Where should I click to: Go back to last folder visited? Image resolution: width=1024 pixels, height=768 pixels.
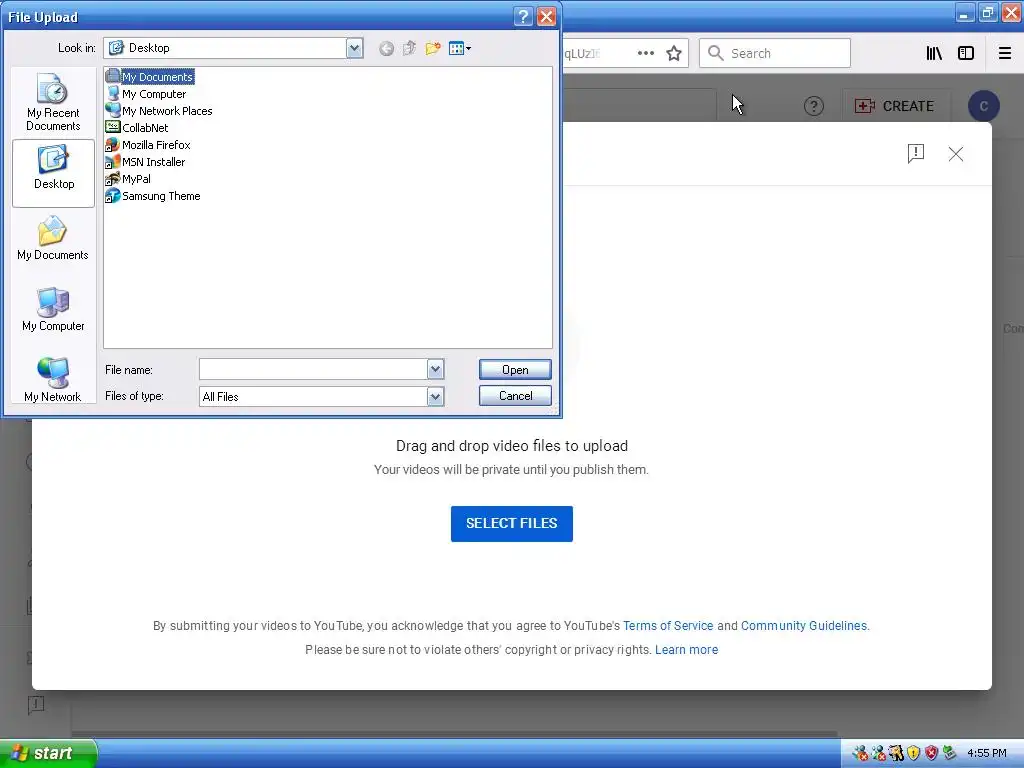click(387, 48)
